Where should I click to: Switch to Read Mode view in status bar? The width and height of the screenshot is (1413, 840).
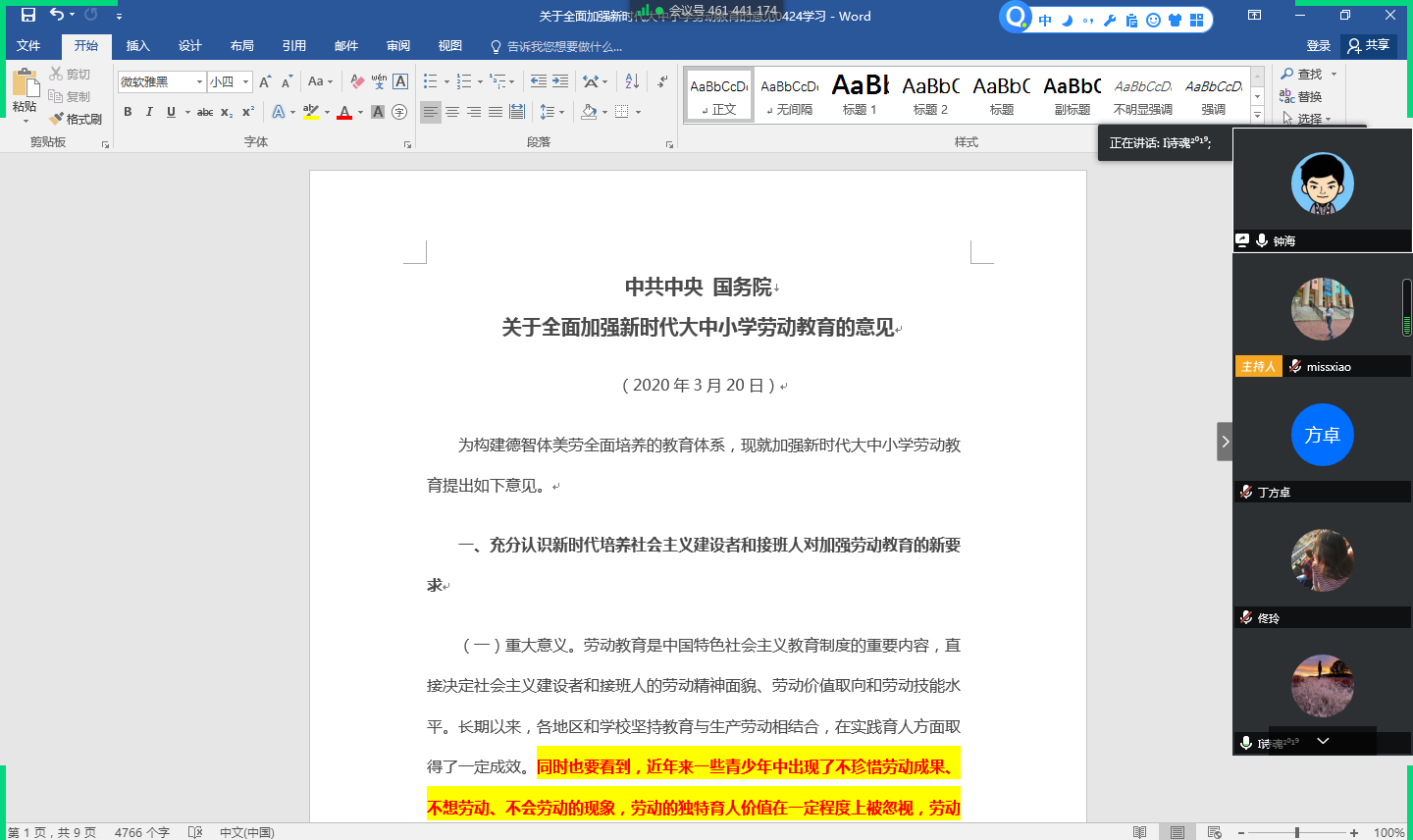1139,832
